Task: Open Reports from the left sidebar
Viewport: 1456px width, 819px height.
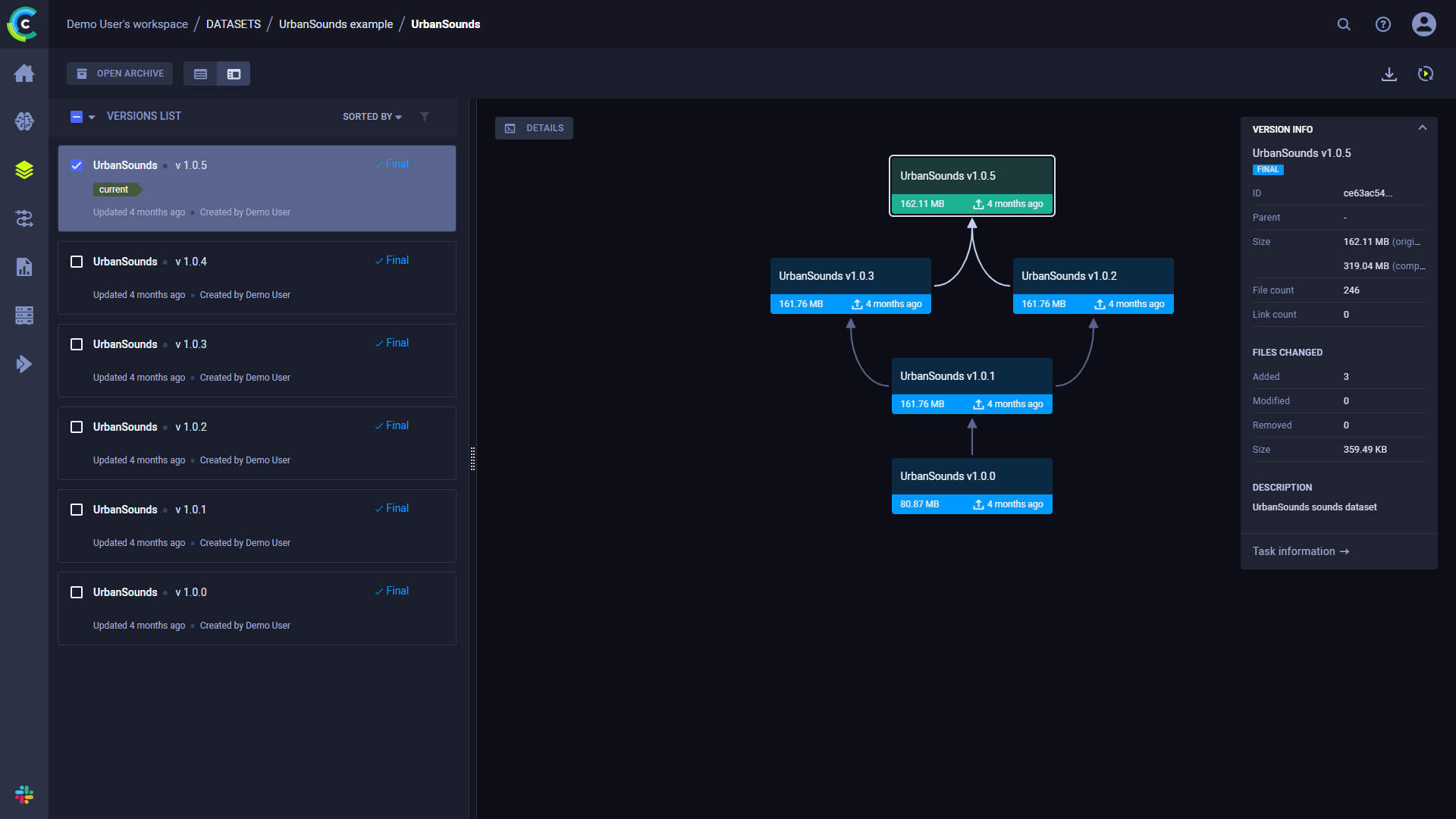Action: [25, 267]
